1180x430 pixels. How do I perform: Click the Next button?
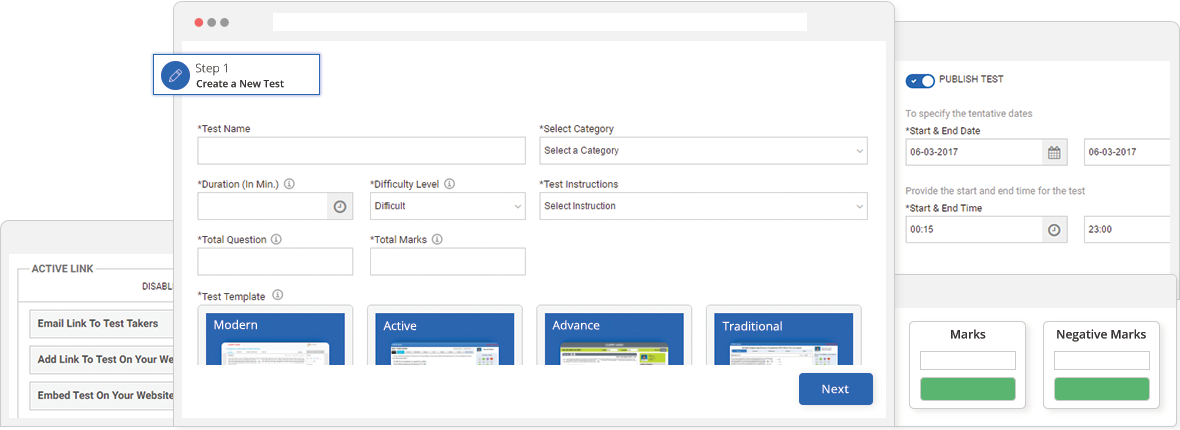(x=835, y=389)
